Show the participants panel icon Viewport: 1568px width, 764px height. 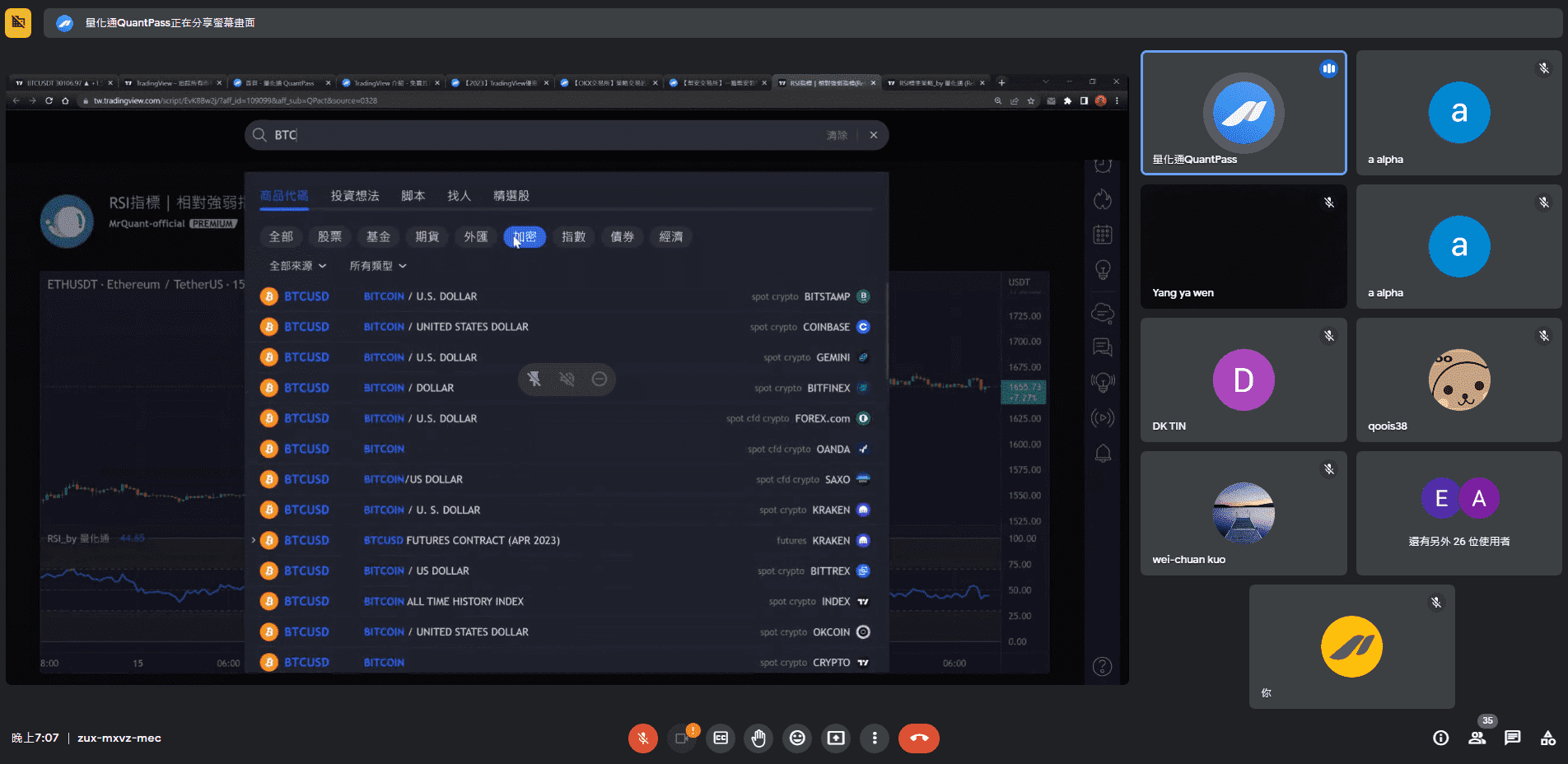(x=1477, y=738)
